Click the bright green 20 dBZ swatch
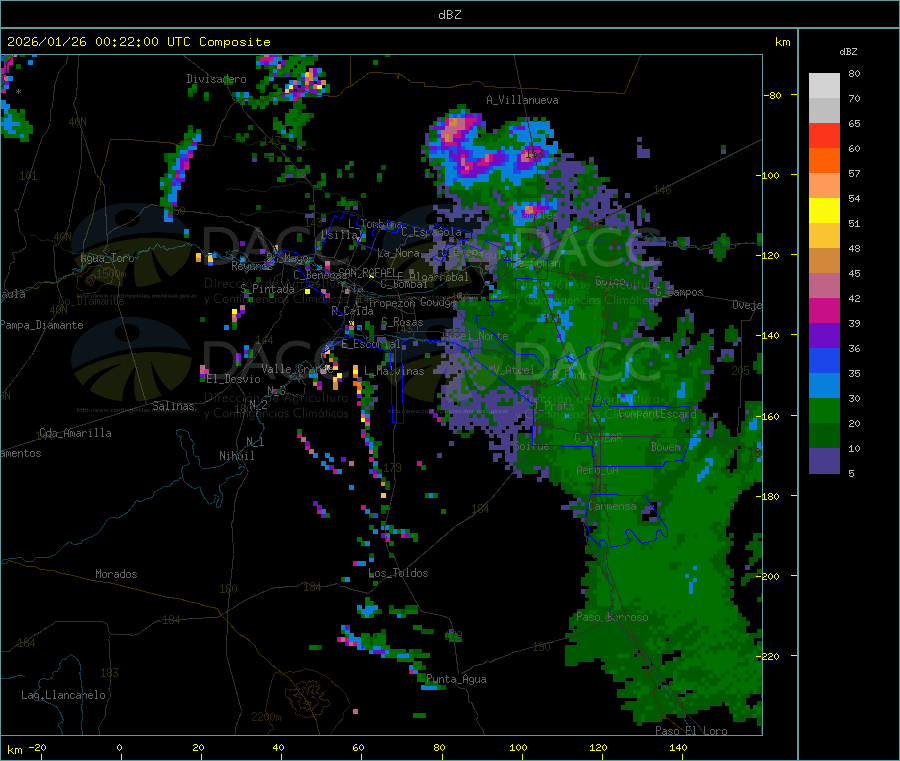Screen dimensions: 900x761 point(824,410)
